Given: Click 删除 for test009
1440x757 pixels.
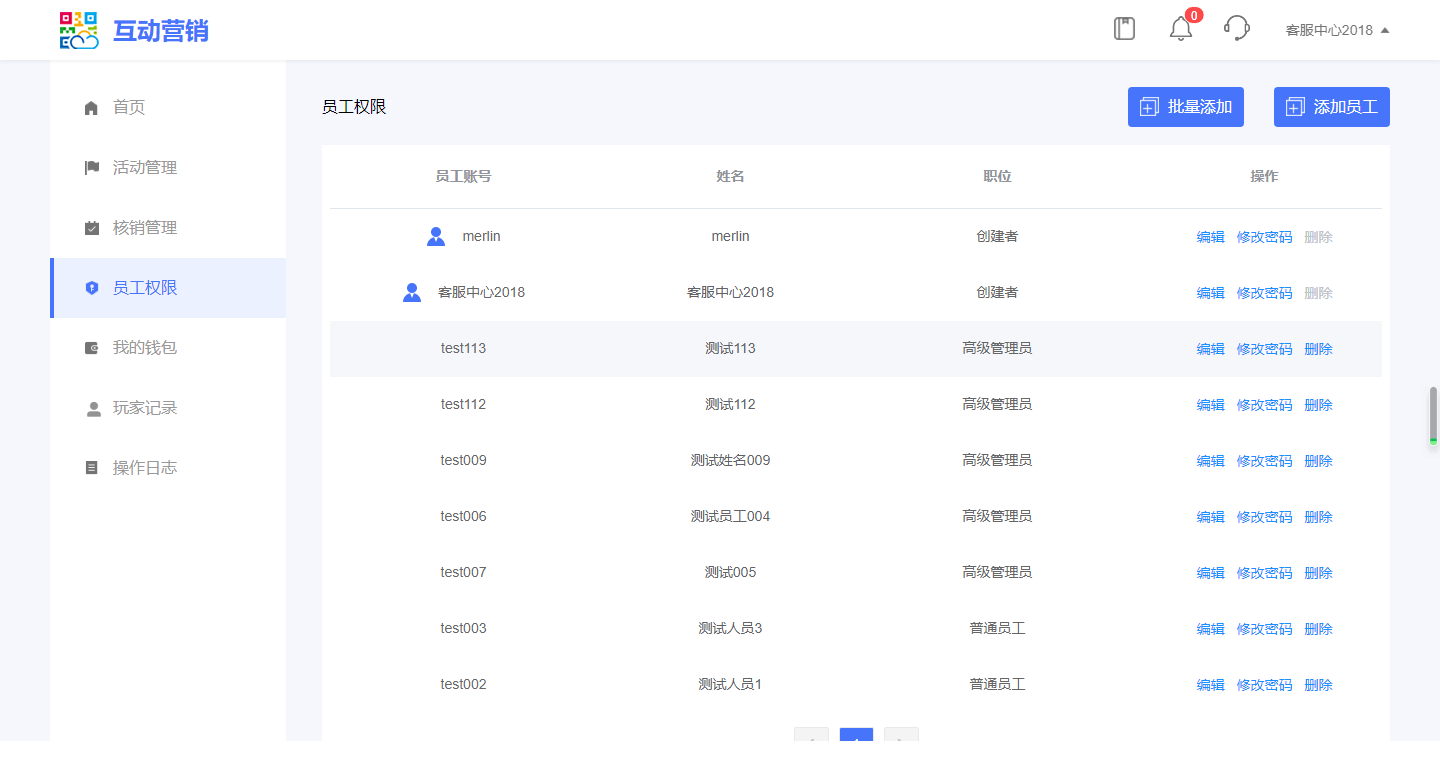Looking at the screenshot, I should point(1319,461).
